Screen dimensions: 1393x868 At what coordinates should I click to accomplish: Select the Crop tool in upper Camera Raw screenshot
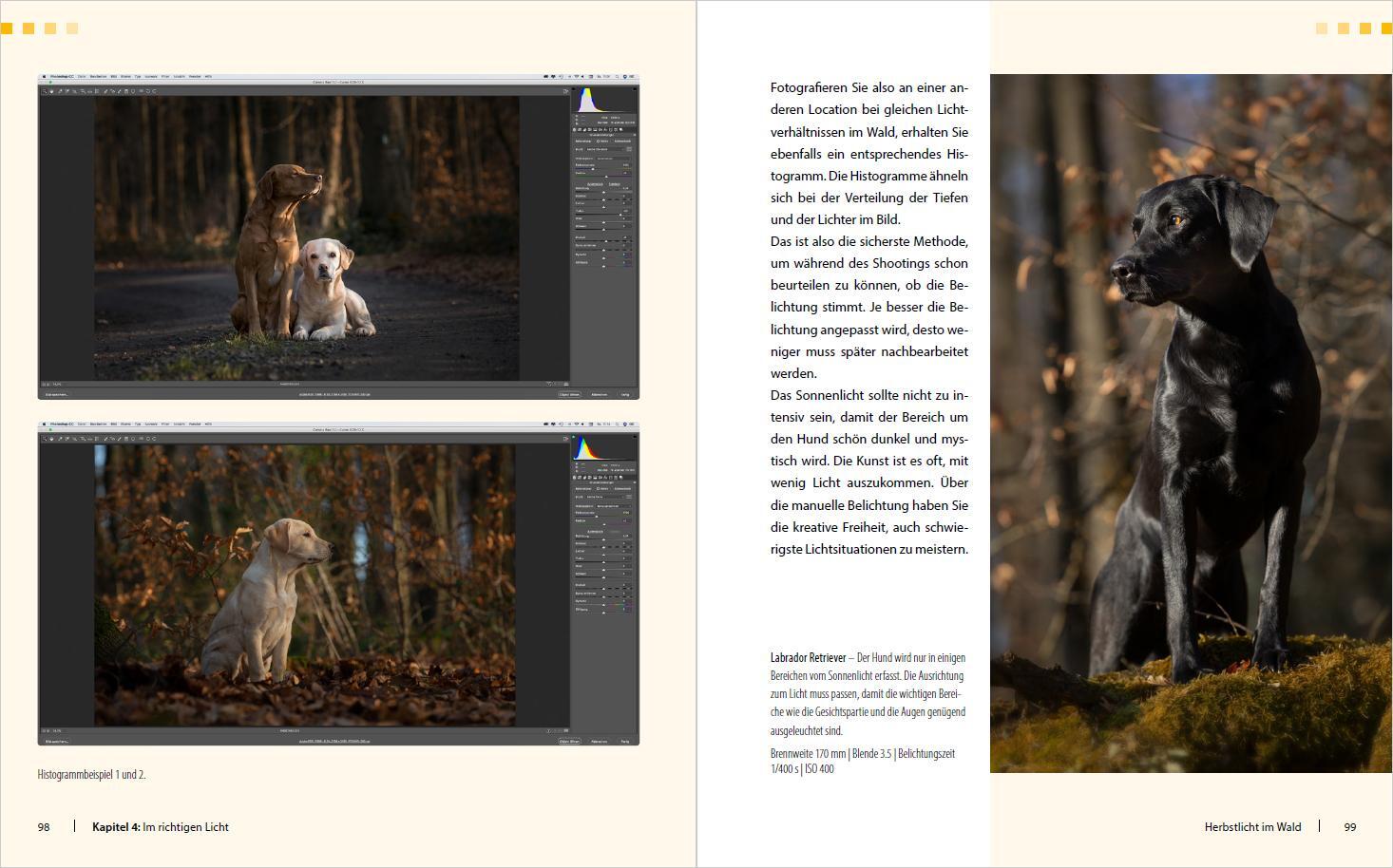(x=83, y=91)
